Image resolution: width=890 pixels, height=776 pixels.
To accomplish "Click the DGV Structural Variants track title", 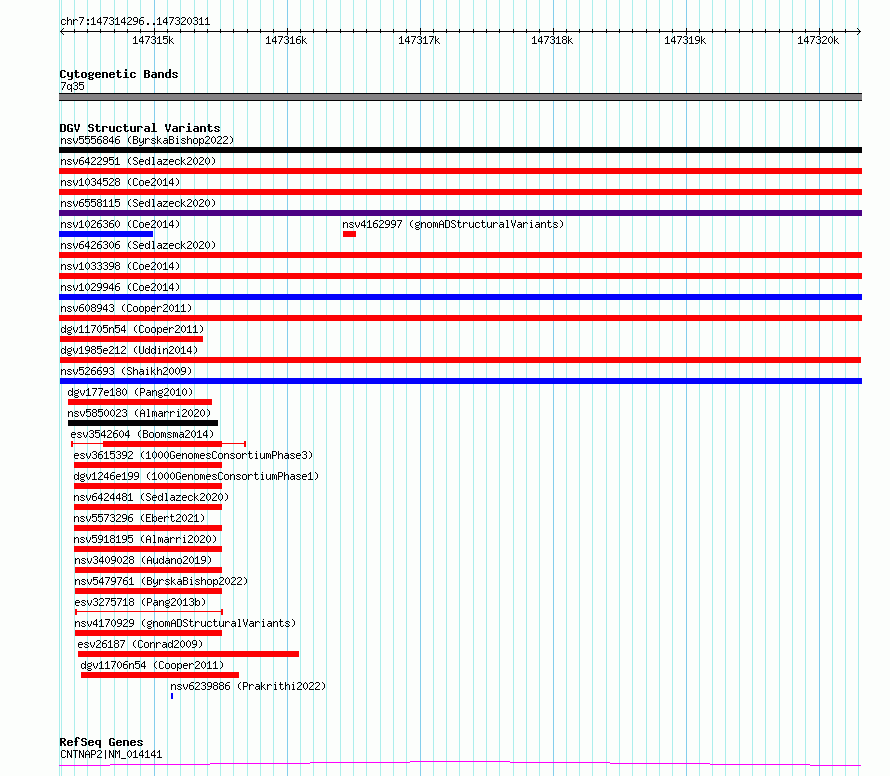I will (140, 128).
